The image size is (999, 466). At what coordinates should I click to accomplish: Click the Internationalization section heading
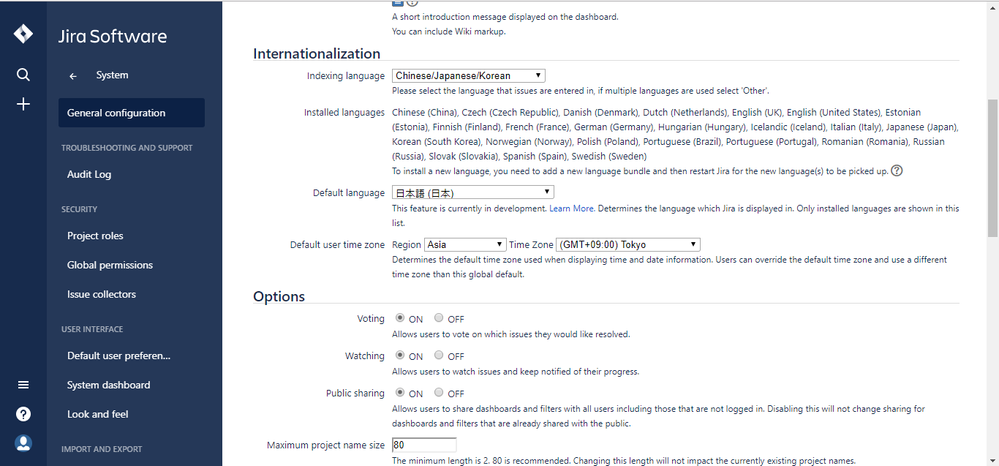tap(317, 54)
